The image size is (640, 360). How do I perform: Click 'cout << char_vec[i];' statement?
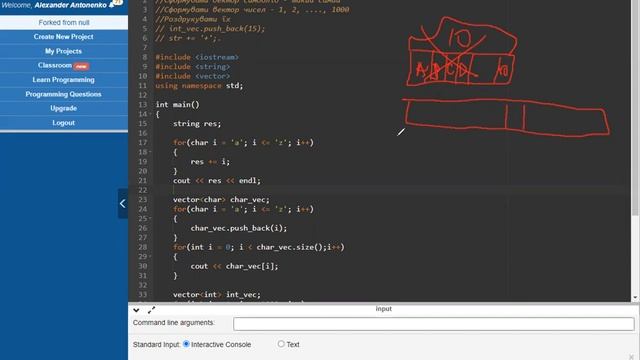234,266
